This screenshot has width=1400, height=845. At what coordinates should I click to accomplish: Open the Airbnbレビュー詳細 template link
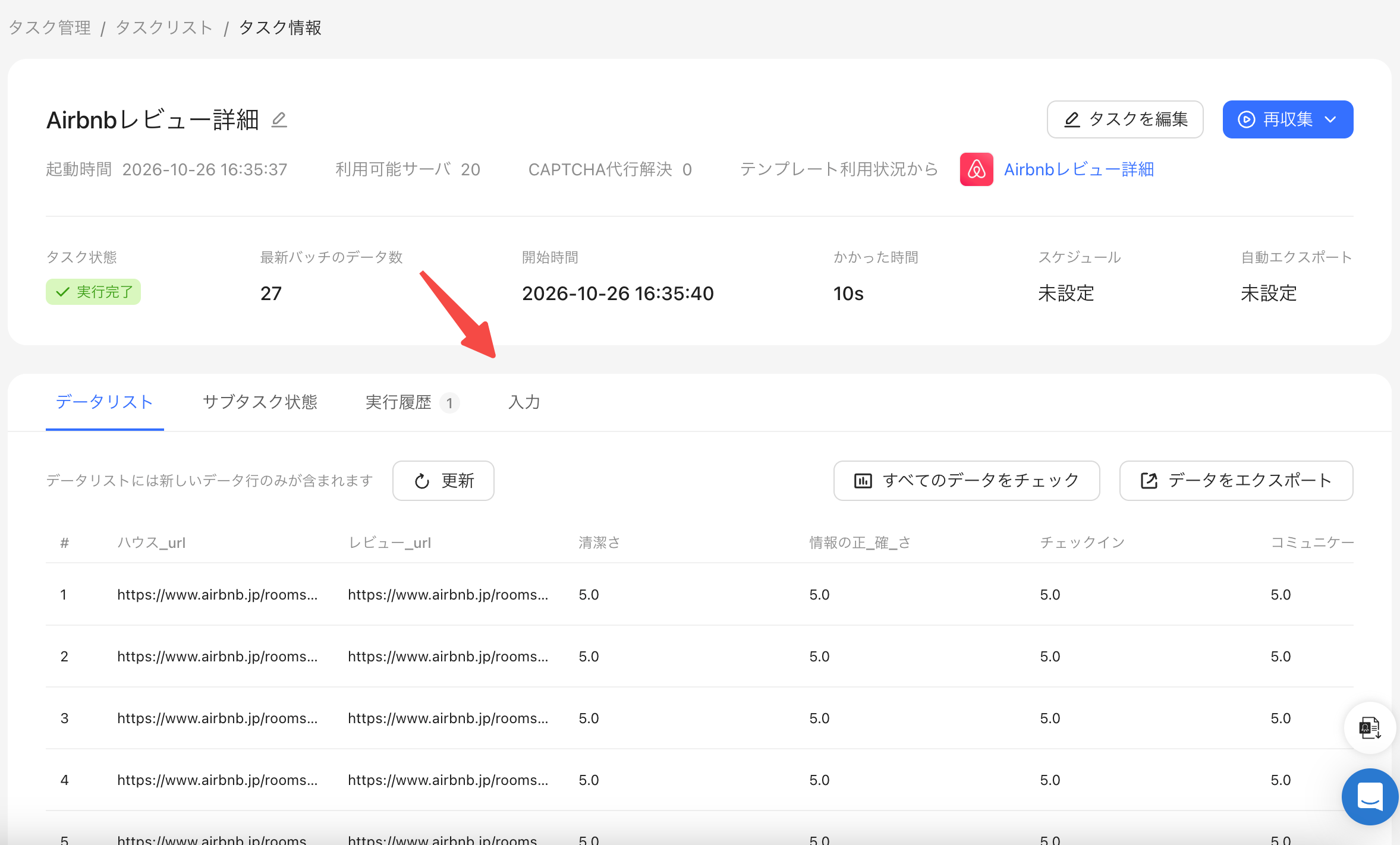tap(1078, 169)
